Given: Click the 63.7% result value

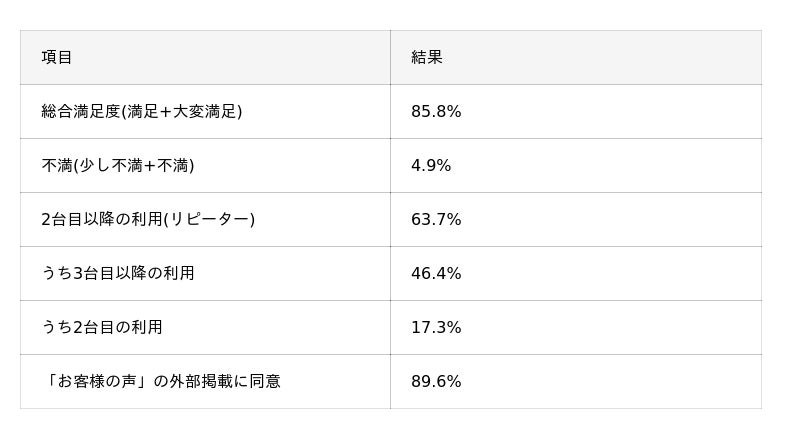Looking at the screenshot, I should (436, 220).
